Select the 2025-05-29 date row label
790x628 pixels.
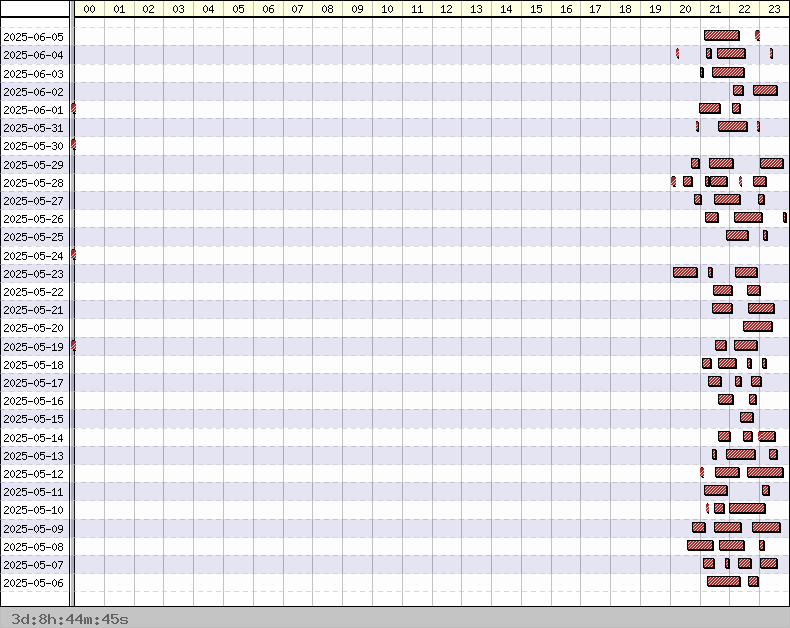coord(34,165)
